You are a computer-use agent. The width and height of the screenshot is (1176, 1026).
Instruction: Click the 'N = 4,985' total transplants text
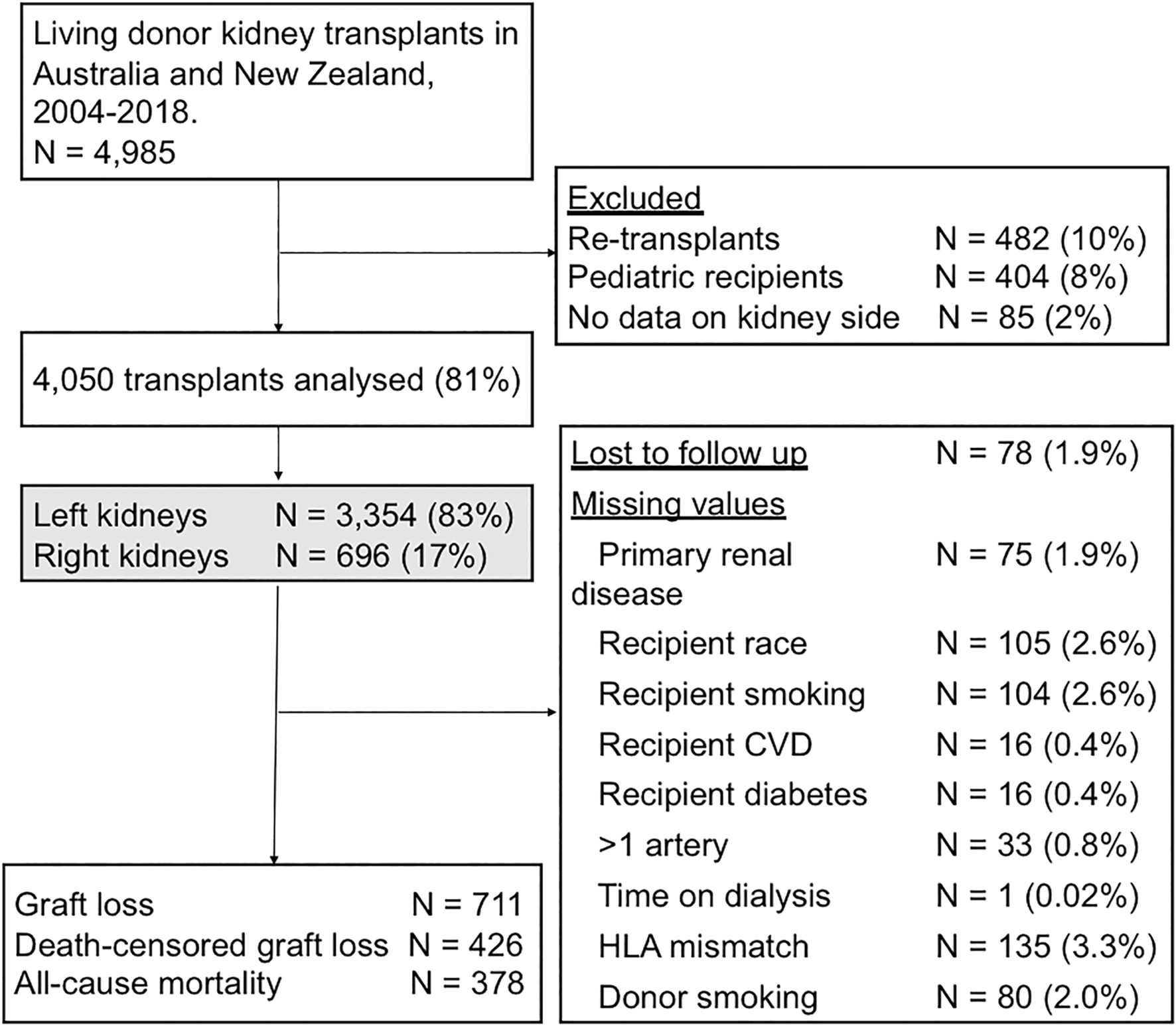[104, 152]
